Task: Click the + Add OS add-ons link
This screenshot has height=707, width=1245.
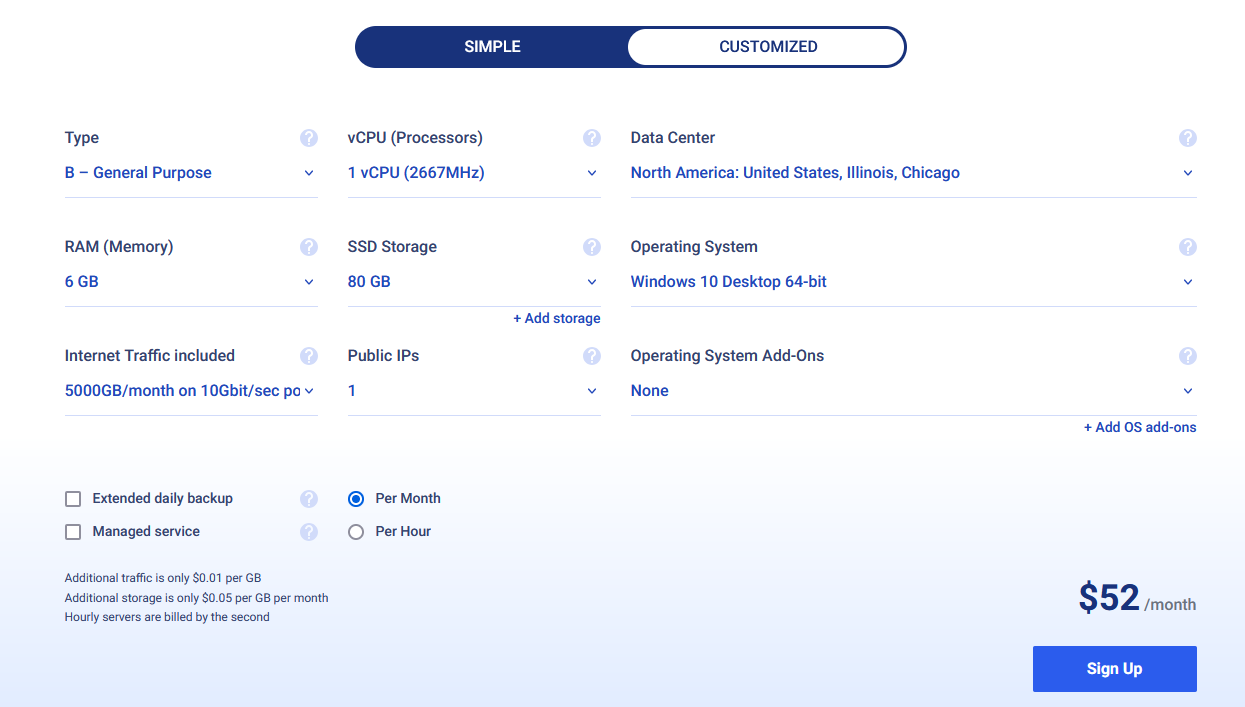Action: point(1140,428)
